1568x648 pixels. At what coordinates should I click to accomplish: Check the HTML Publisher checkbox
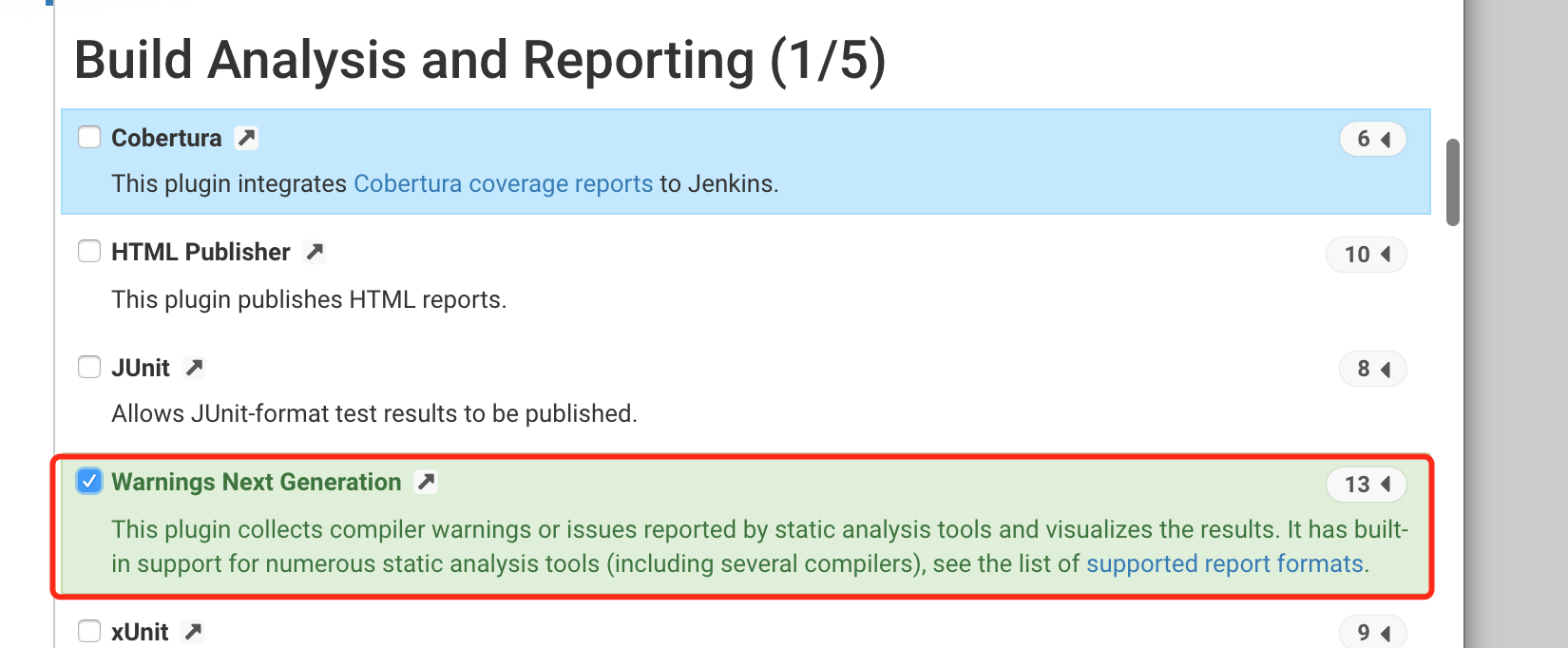pos(89,251)
